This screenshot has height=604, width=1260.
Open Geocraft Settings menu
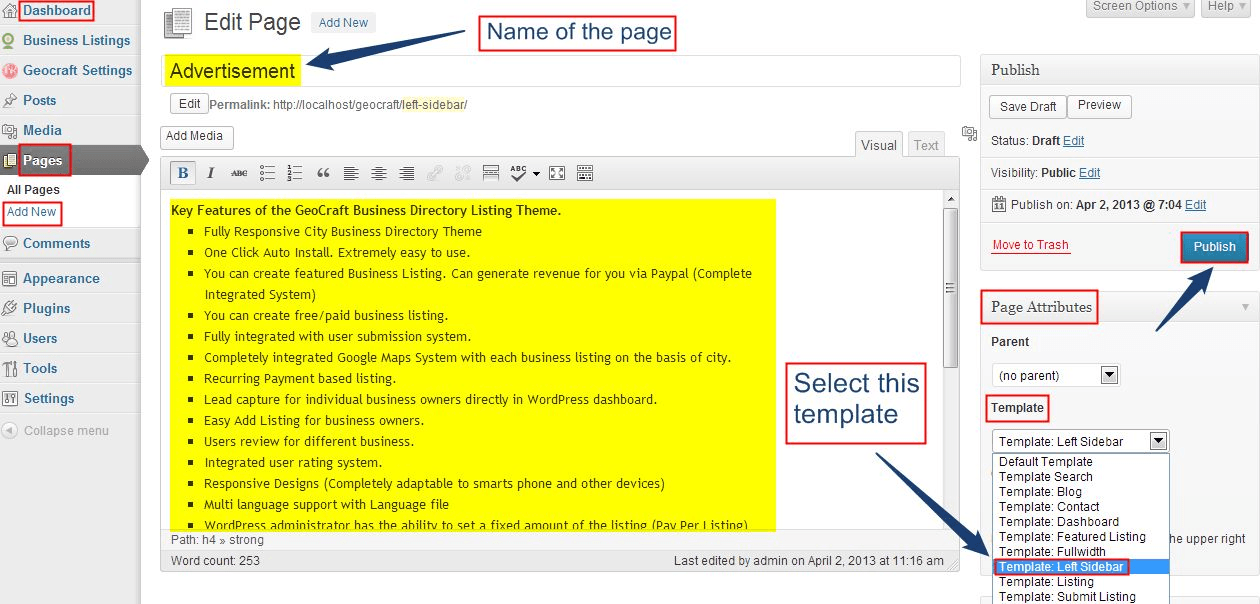click(77, 71)
